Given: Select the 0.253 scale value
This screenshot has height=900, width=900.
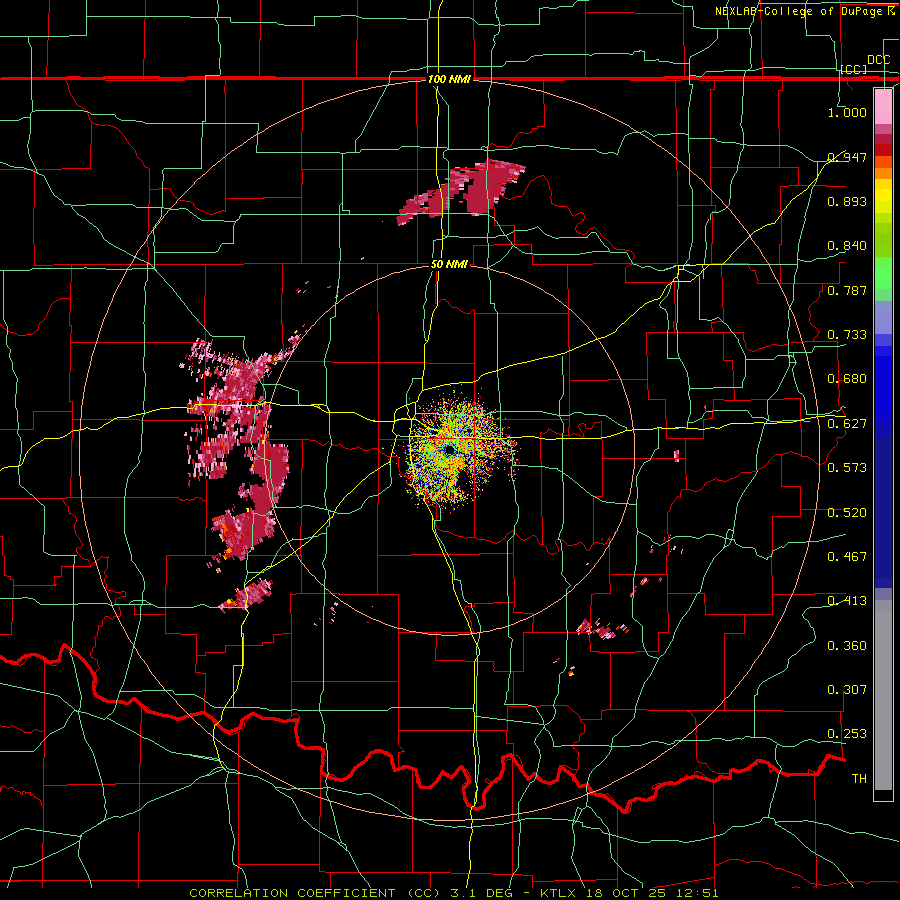Looking at the screenshot, I should tap(847, 734).
